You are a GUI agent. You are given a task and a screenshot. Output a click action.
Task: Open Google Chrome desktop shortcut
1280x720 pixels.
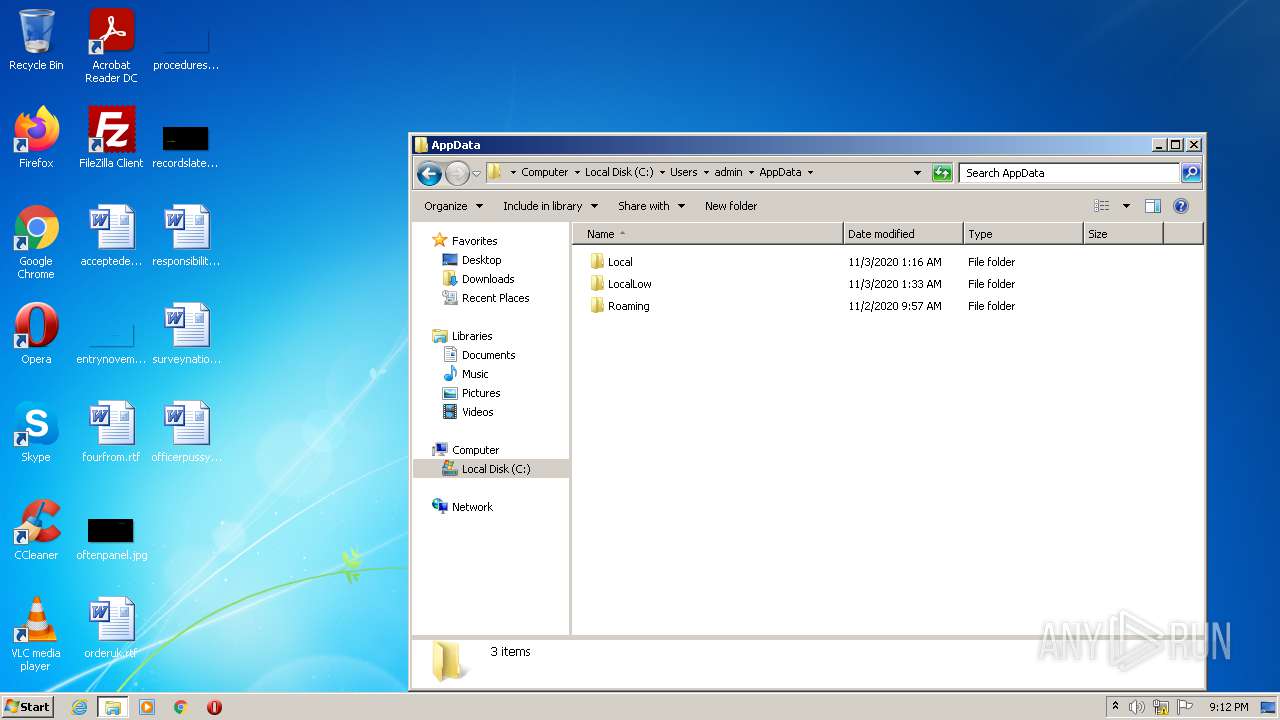point(36,242)
